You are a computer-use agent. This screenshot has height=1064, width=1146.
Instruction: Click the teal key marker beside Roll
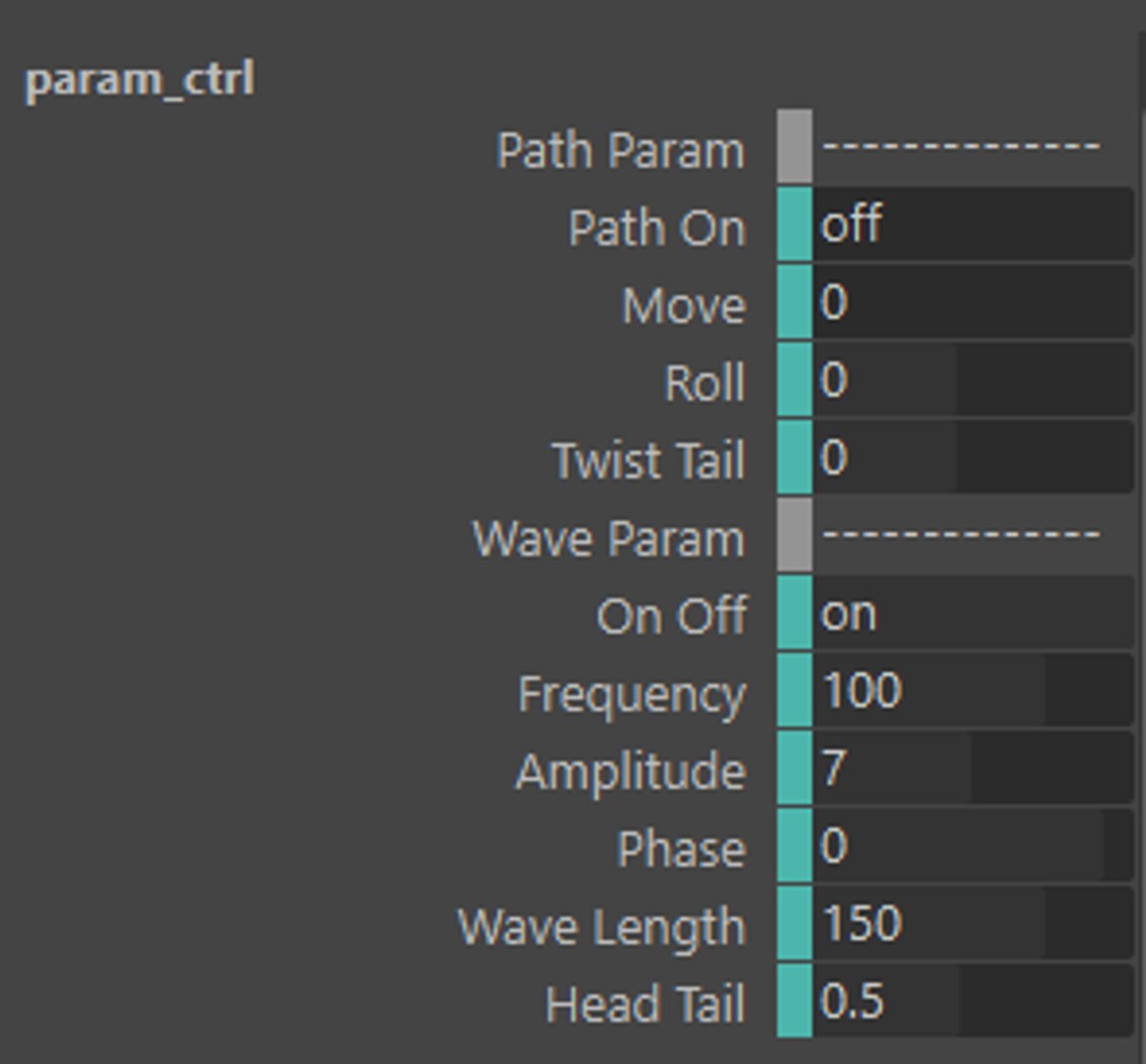794,380
